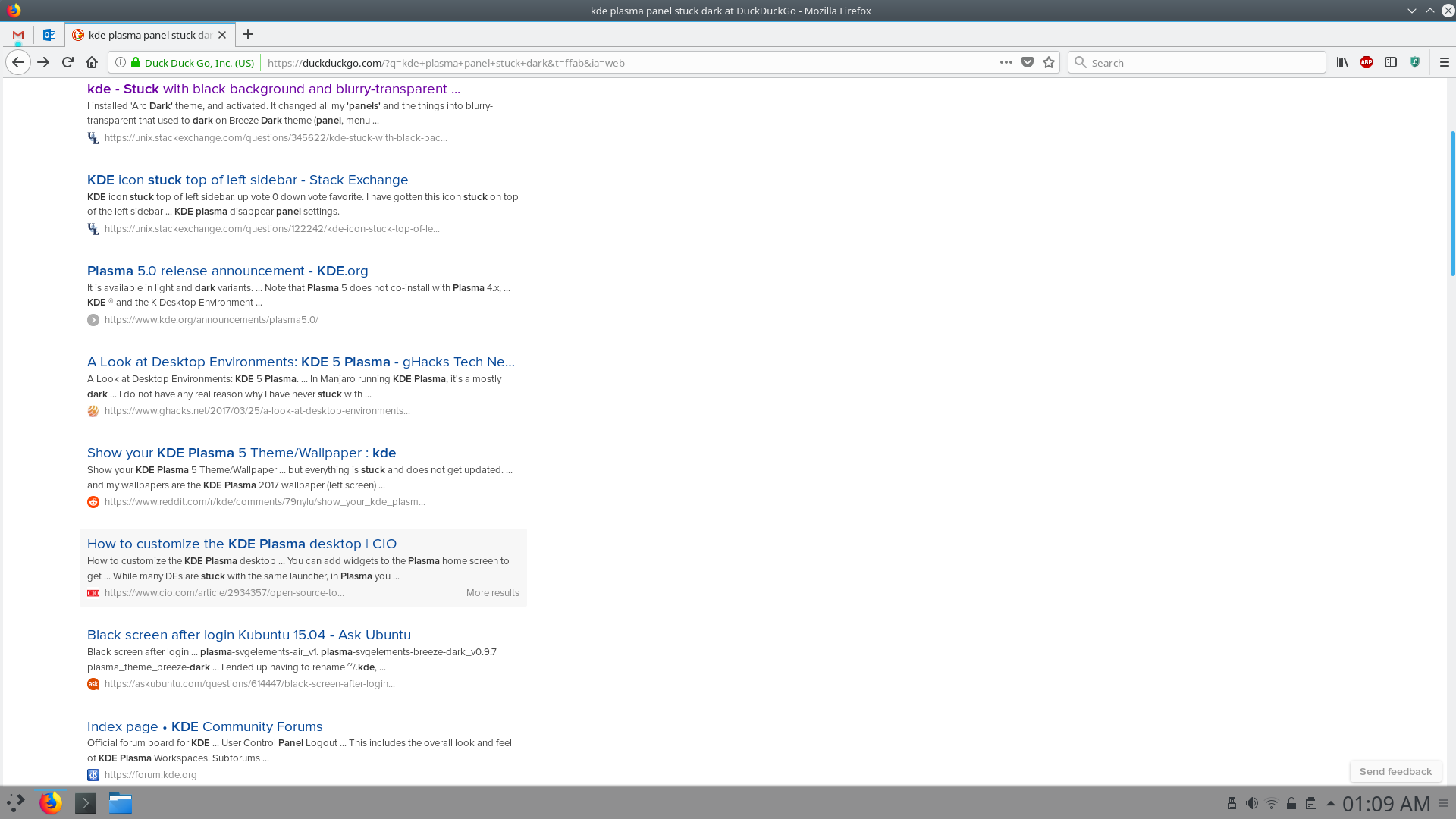The image size is (1456, 819).
Task: Open 'A Look at Desktop Environments' gHacks result
Action: coord(300,362)
